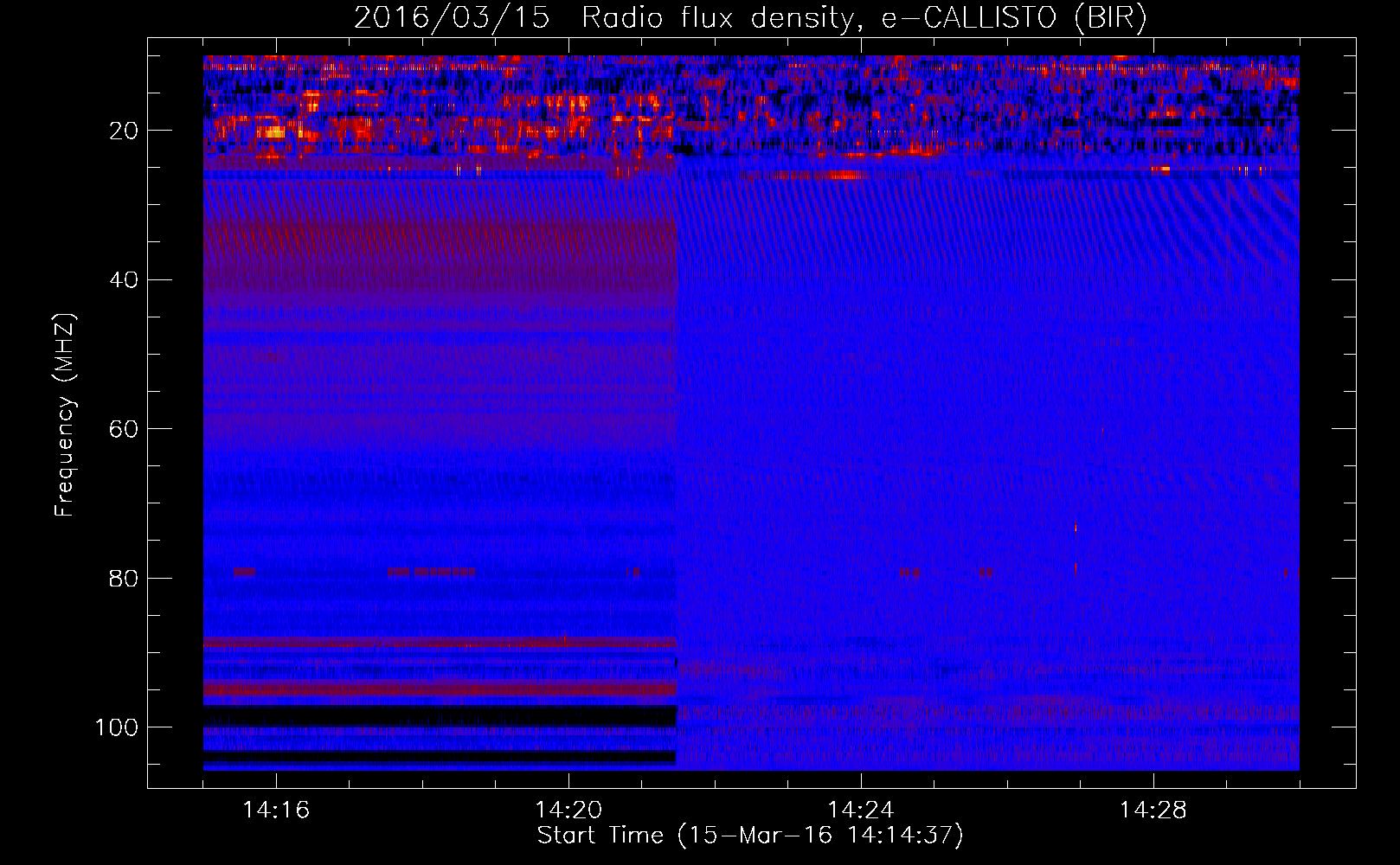
Task: Click the "14:24" time tick label
Action: pyautogui.click(x=861, y=811)
